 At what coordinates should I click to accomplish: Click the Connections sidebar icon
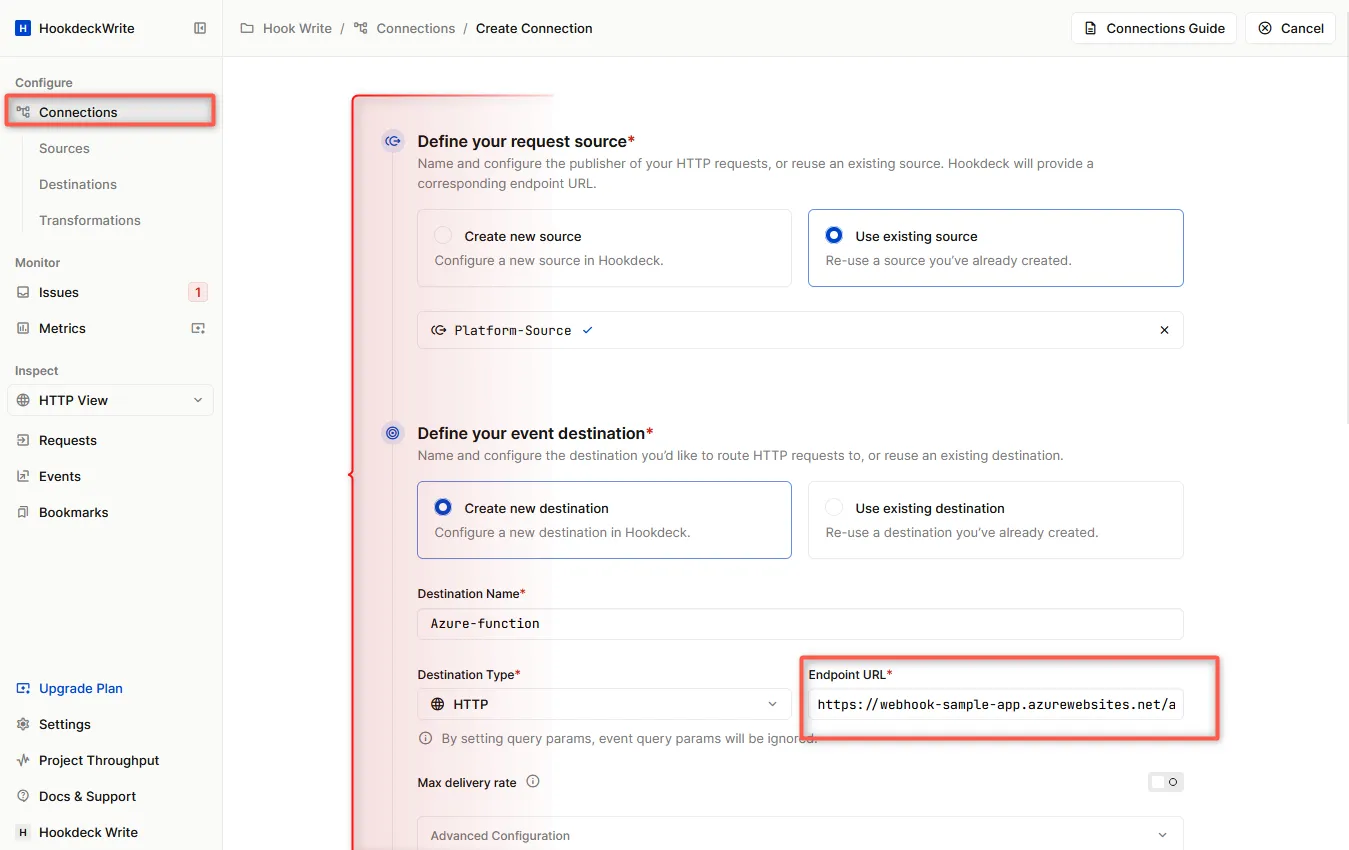23,112
